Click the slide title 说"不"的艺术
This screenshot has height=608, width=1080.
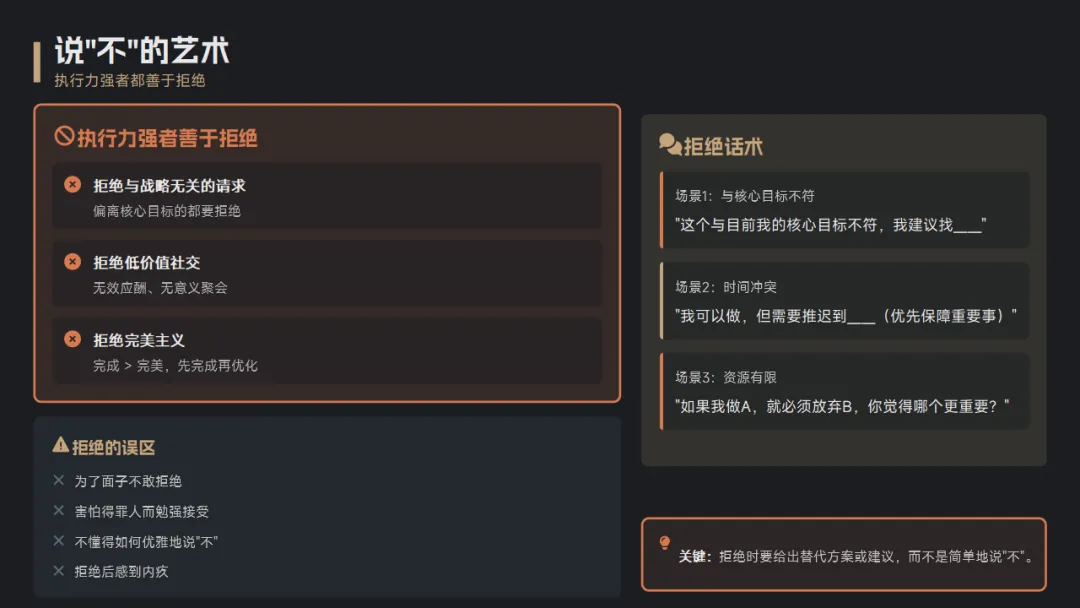(x=142, y=50)
